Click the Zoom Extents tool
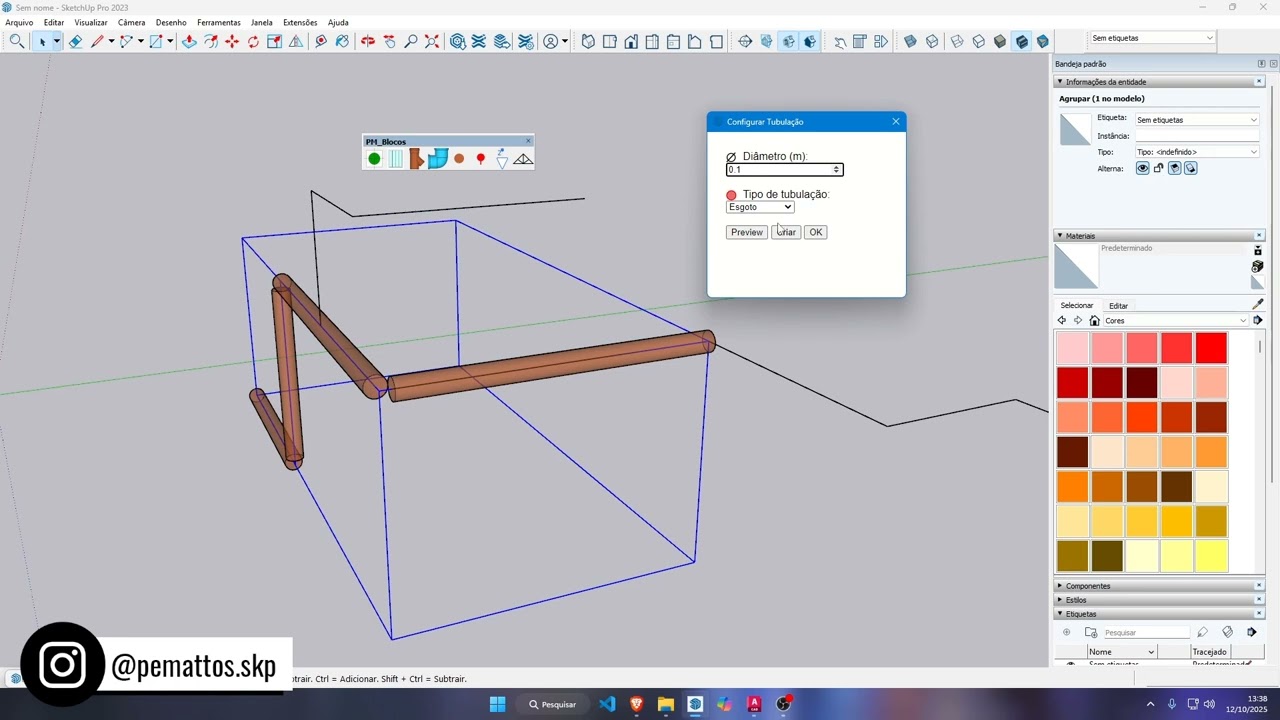The width and height of the screenshot is (1280, 720). pos(432,41)
